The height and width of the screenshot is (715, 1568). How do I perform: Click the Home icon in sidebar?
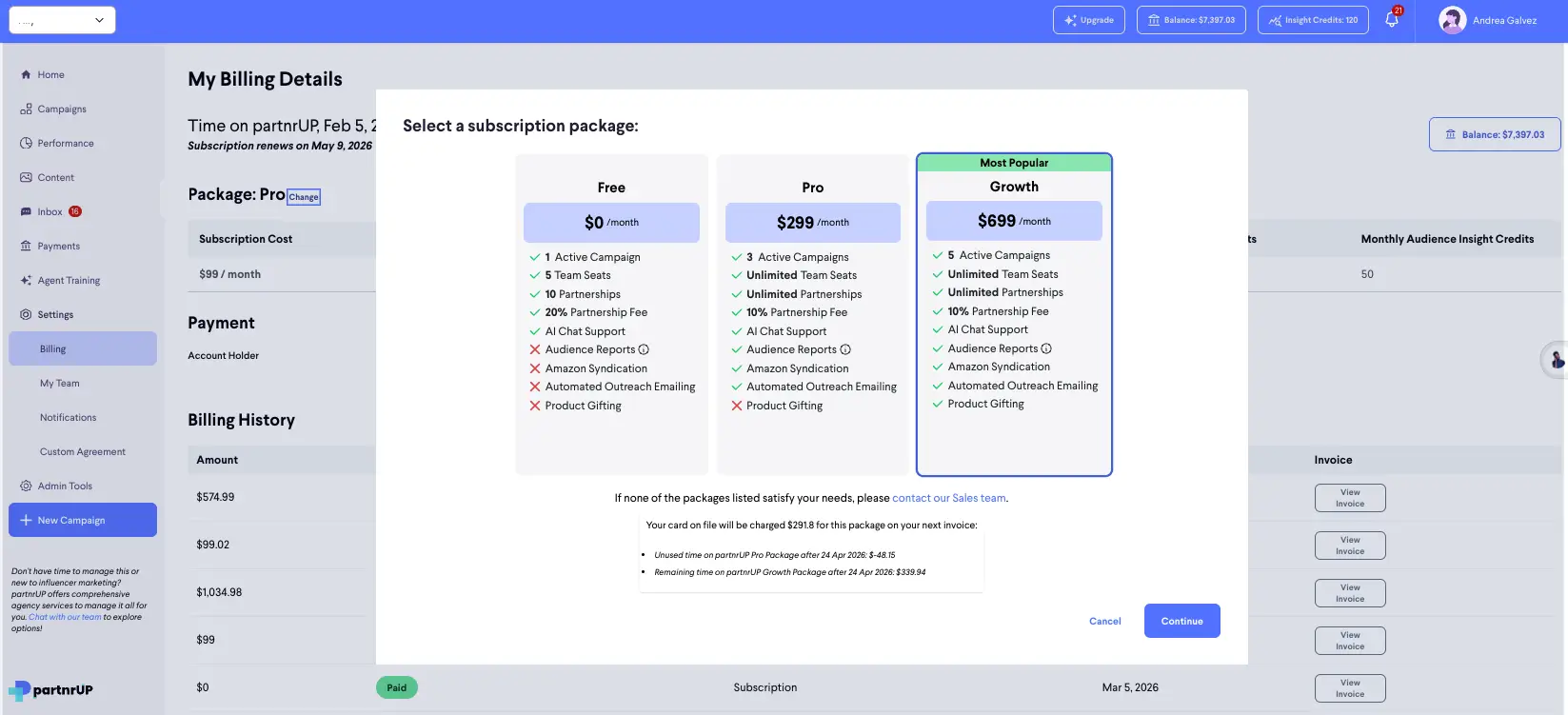pos(26,74)
